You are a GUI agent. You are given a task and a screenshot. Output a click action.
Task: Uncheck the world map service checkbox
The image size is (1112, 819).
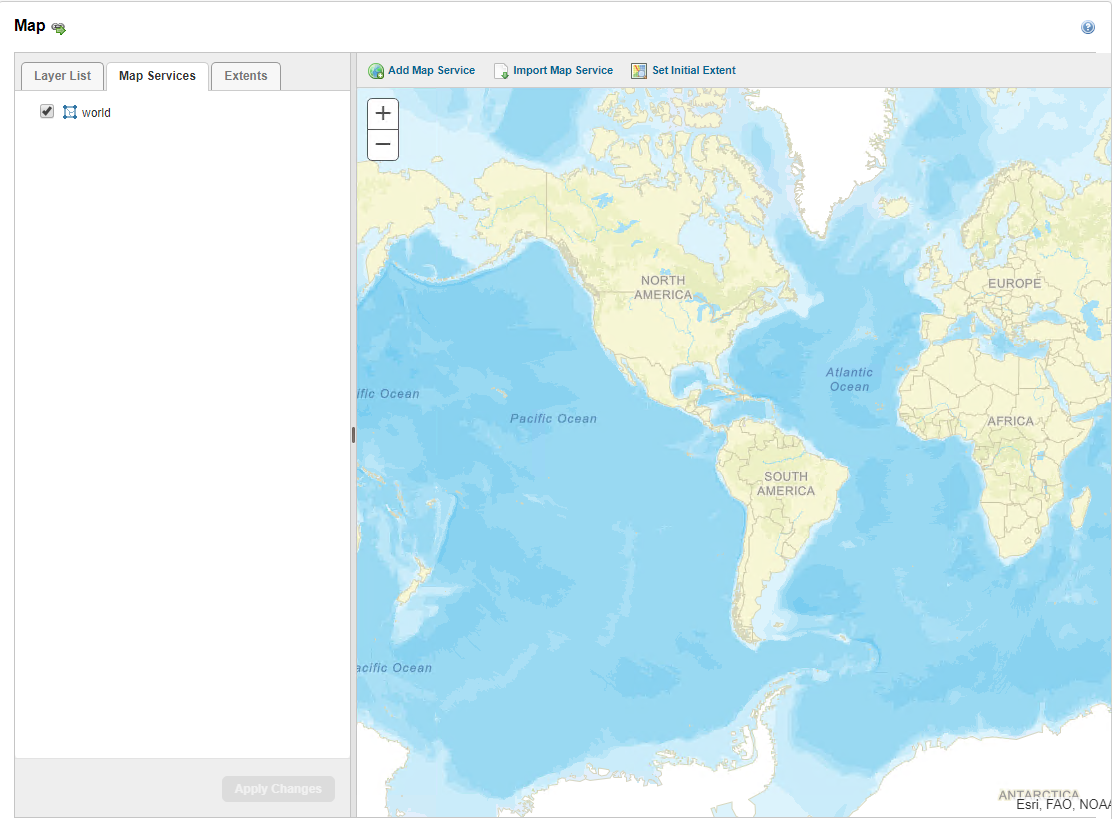coord(47,111)
